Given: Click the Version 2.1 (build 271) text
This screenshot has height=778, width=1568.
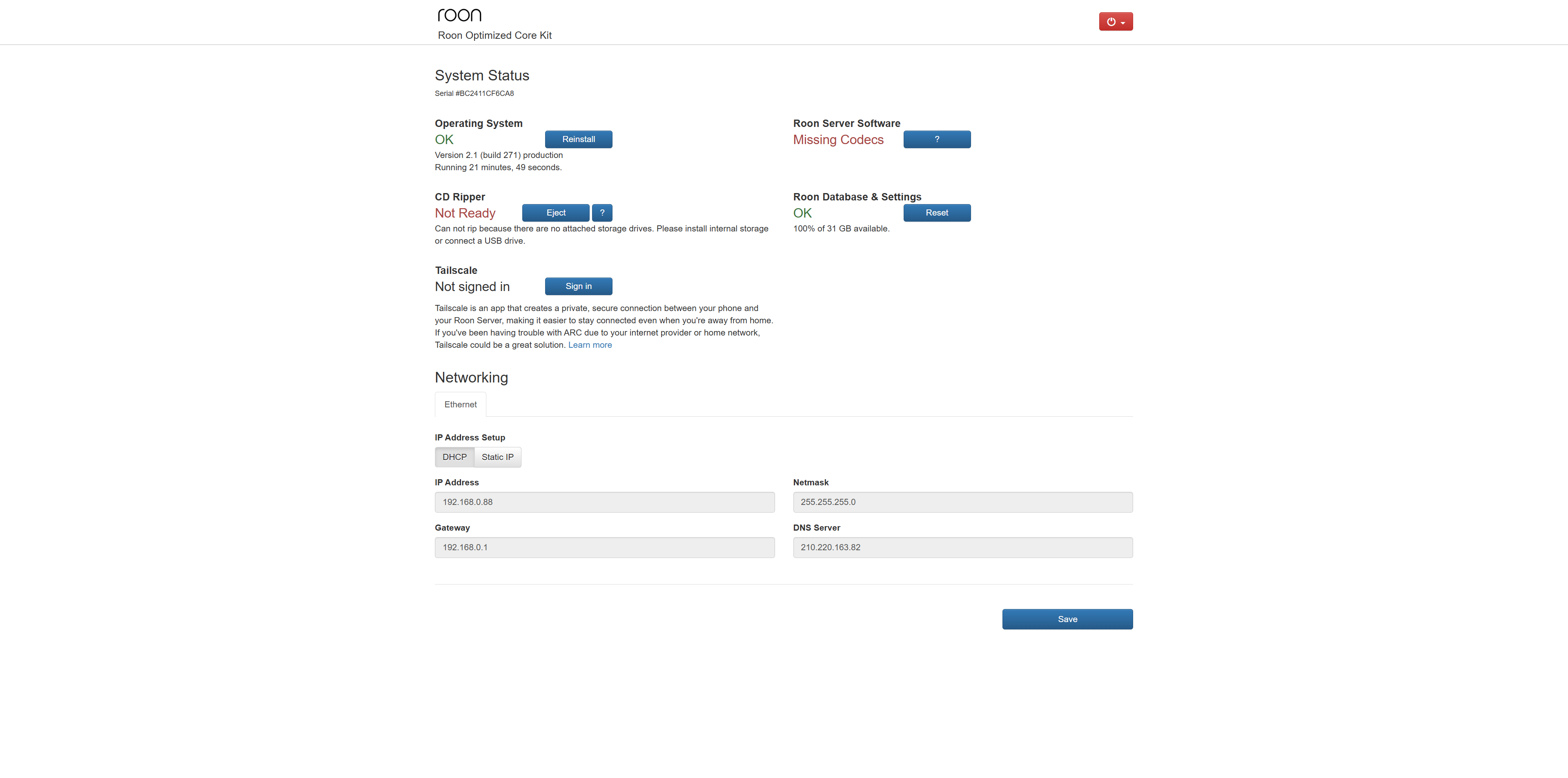Looking at the screenshot, I should click(499, 155).
